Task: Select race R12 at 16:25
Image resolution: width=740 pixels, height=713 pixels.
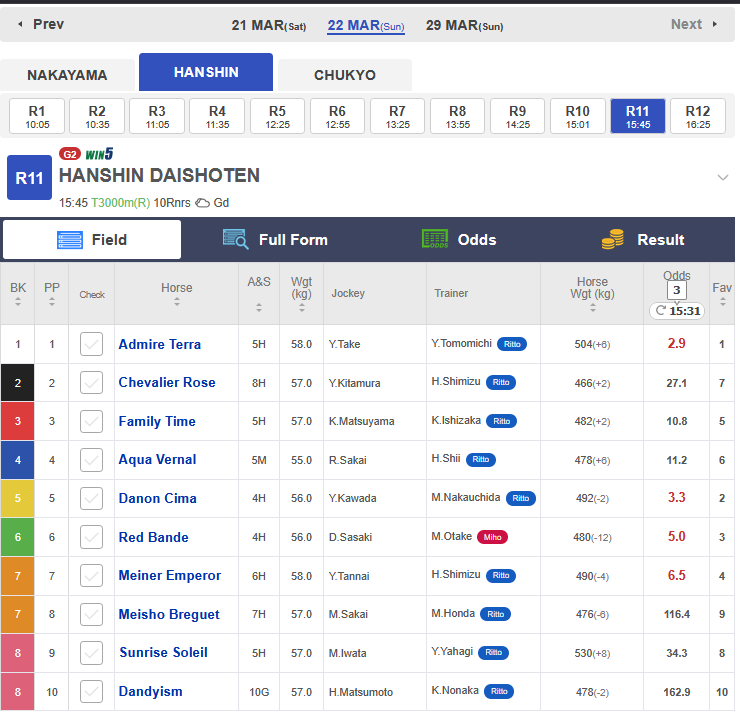Action: (698, 116)
